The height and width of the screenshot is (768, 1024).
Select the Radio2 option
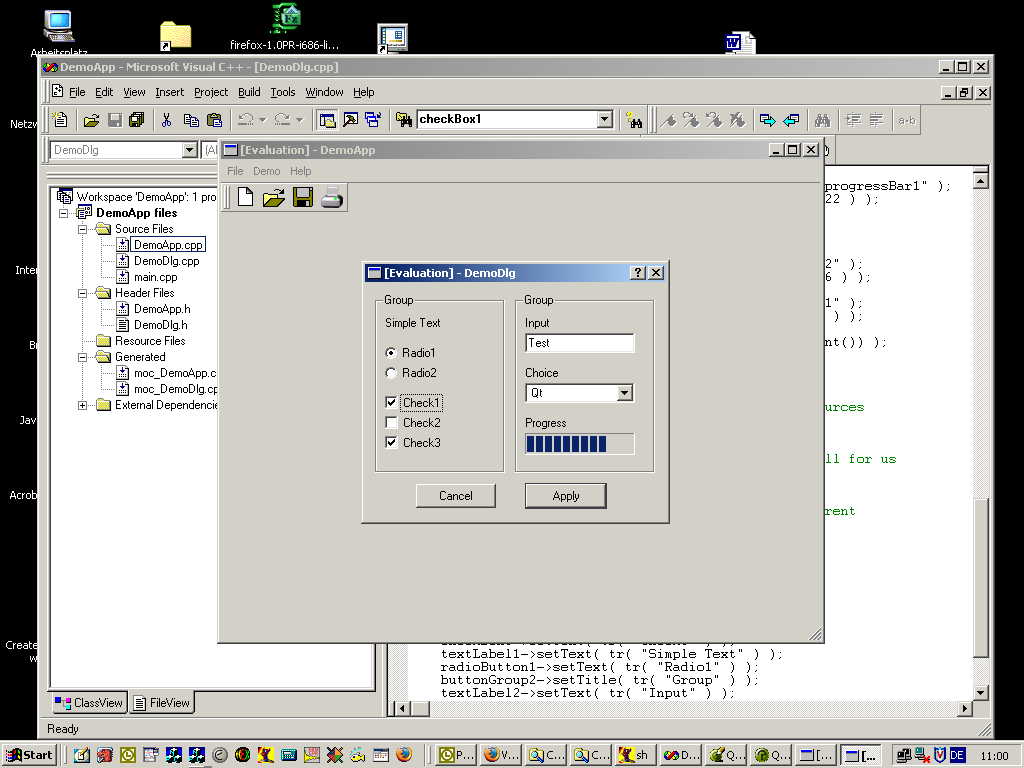tap(391, 373)
